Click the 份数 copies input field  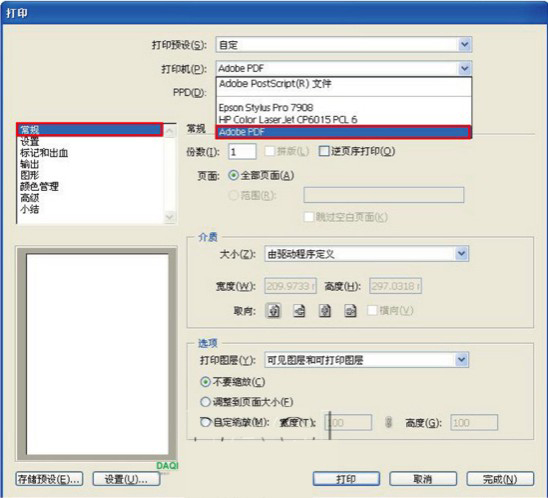[242, 151]
